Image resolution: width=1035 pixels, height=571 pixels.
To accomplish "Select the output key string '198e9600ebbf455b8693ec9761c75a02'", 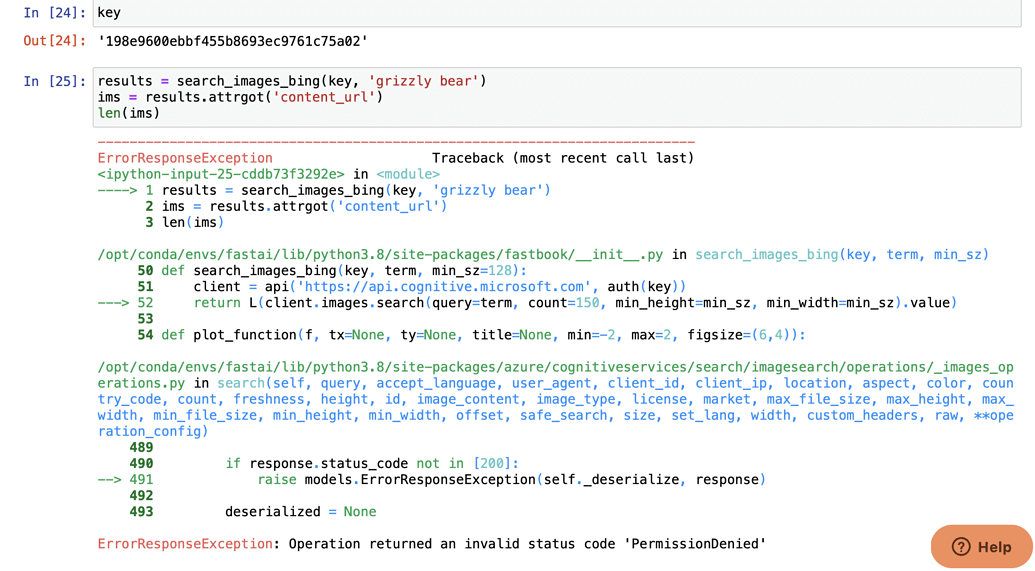I will [x=233, y=41].
